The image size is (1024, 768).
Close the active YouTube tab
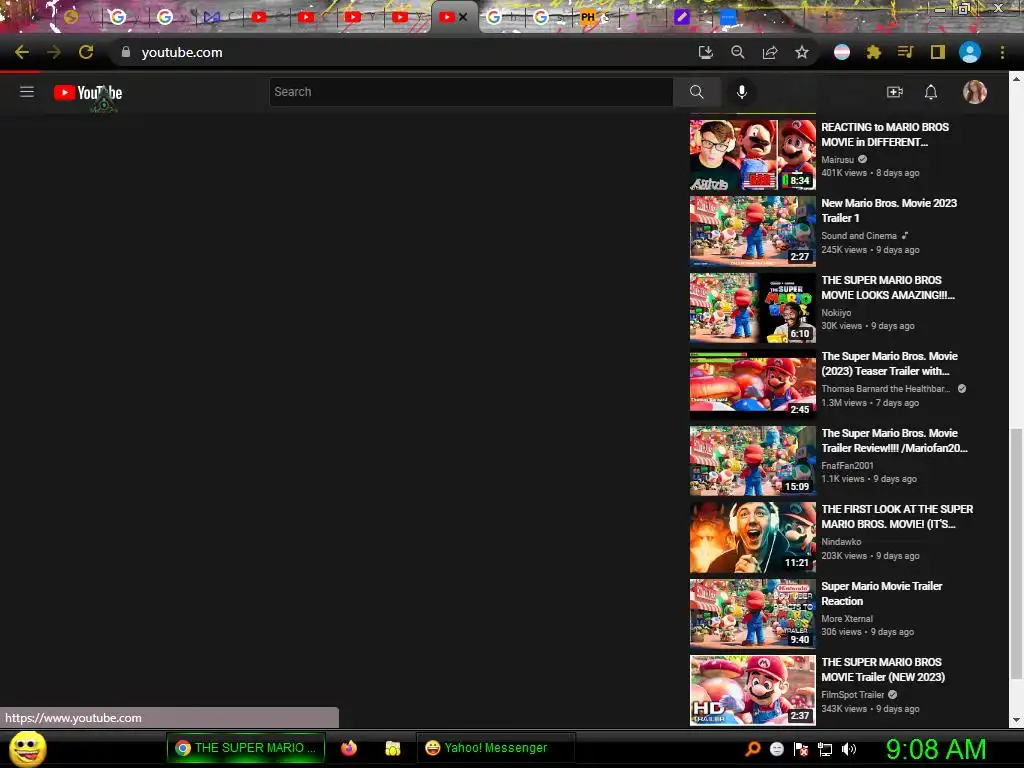click(463, 18)
